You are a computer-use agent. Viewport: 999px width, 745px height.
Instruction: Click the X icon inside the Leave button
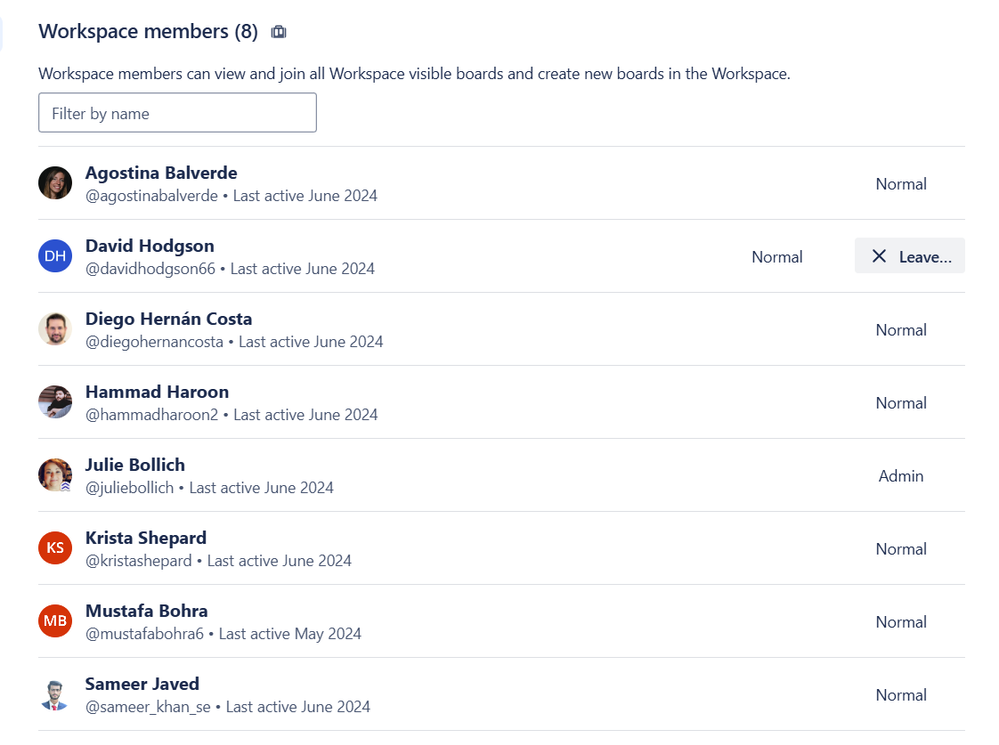click(x=879, y=255)
